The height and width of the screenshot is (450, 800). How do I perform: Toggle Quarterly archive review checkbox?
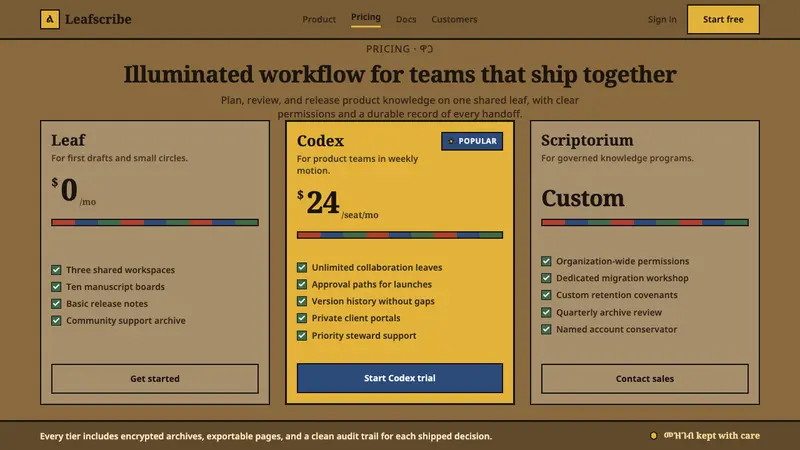[546, 312]
